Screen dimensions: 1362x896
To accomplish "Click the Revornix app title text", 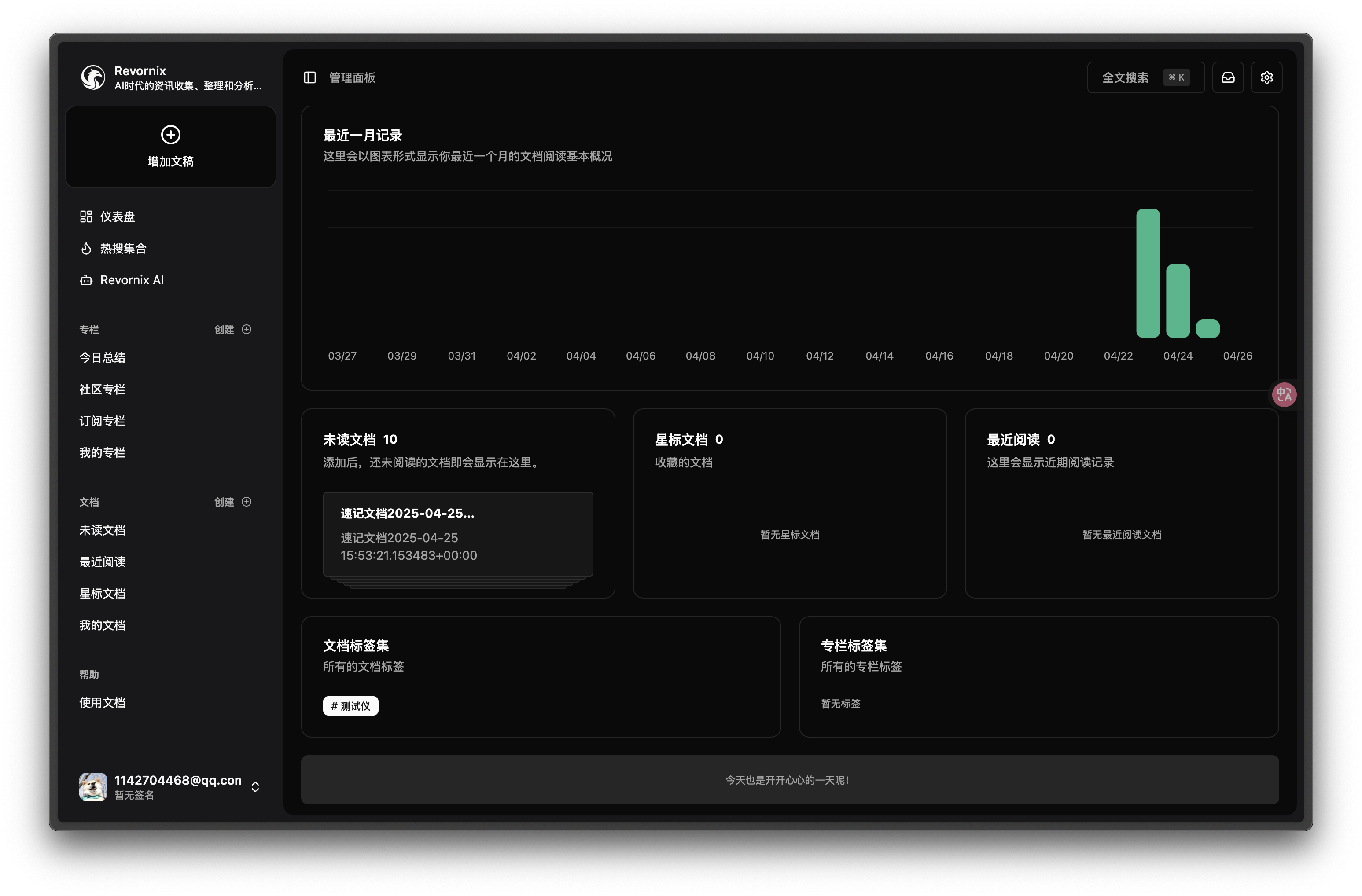I will [x=140, y=70].
